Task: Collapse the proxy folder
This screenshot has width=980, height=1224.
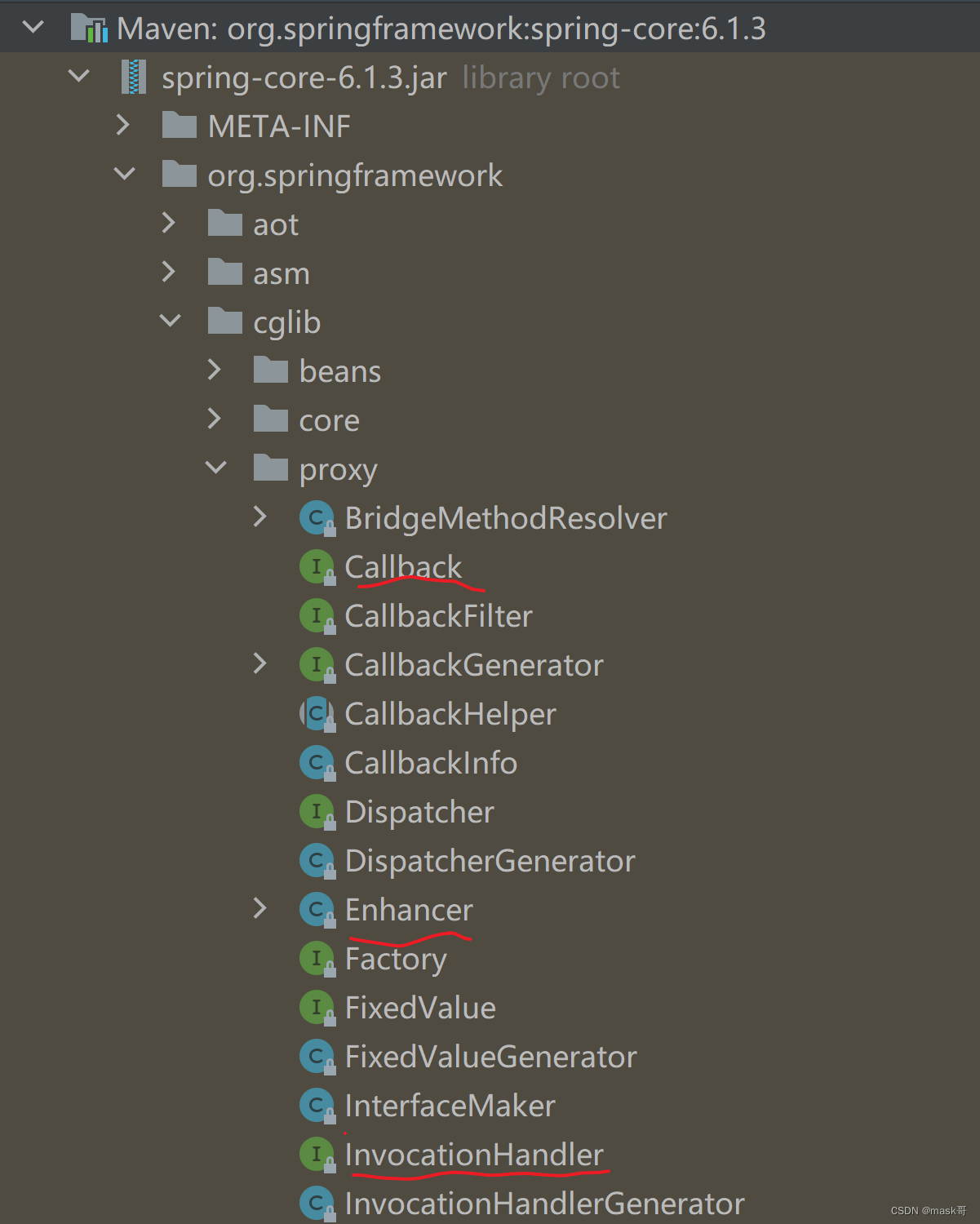Action: [216, 468]
